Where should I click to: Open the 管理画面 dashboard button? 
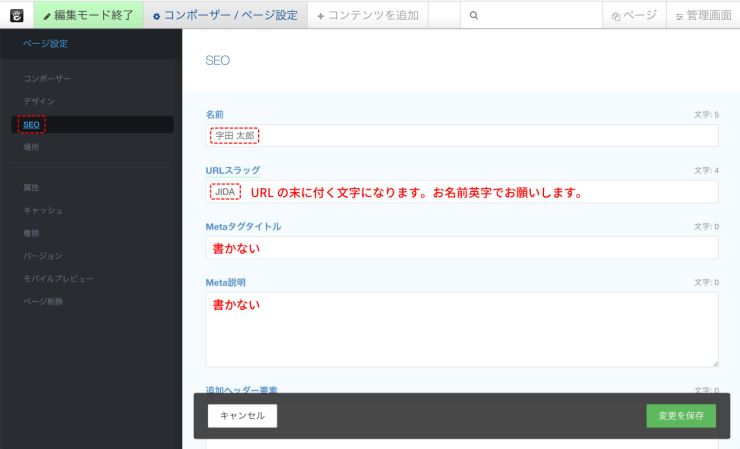[703, 15]
